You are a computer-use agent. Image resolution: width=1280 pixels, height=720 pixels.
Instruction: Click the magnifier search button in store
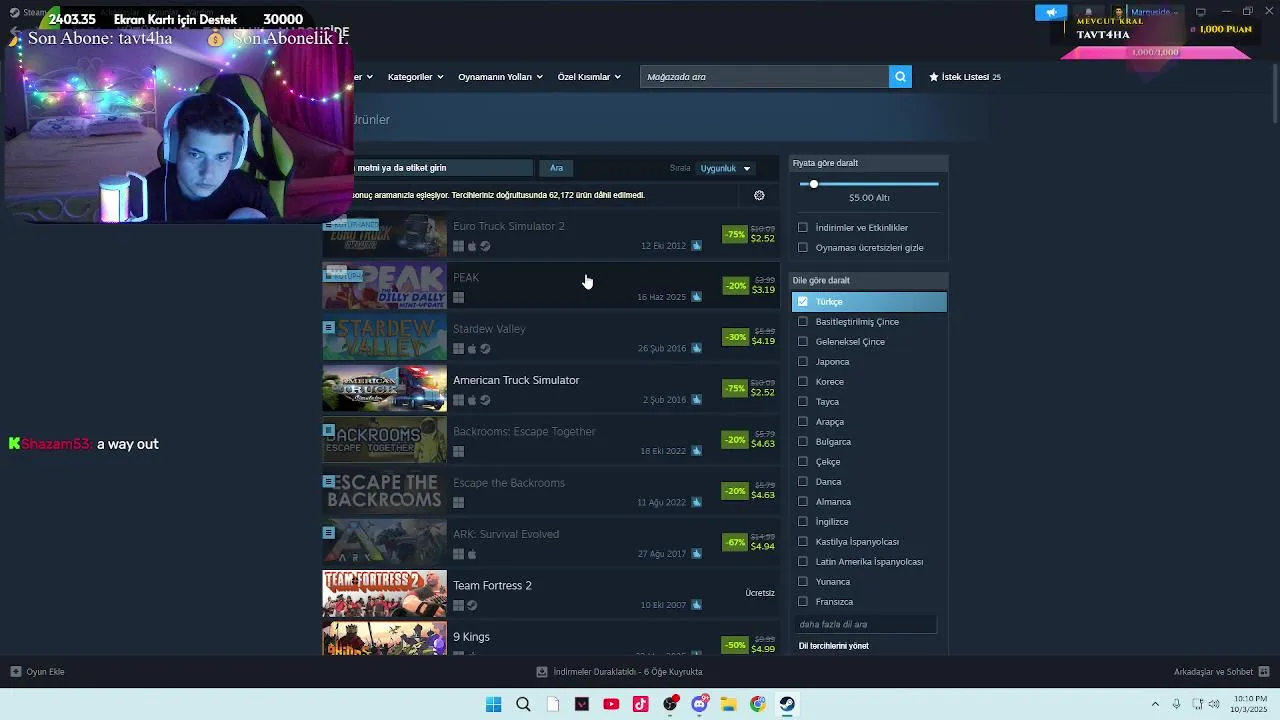[x=900, y=76]
